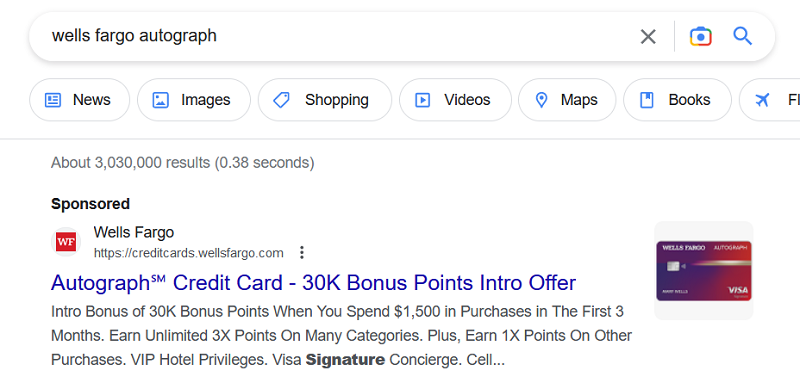Click the Shopping filter tag icon
The height and width of the screenshot is (389, 800).
tap(281, 100)
